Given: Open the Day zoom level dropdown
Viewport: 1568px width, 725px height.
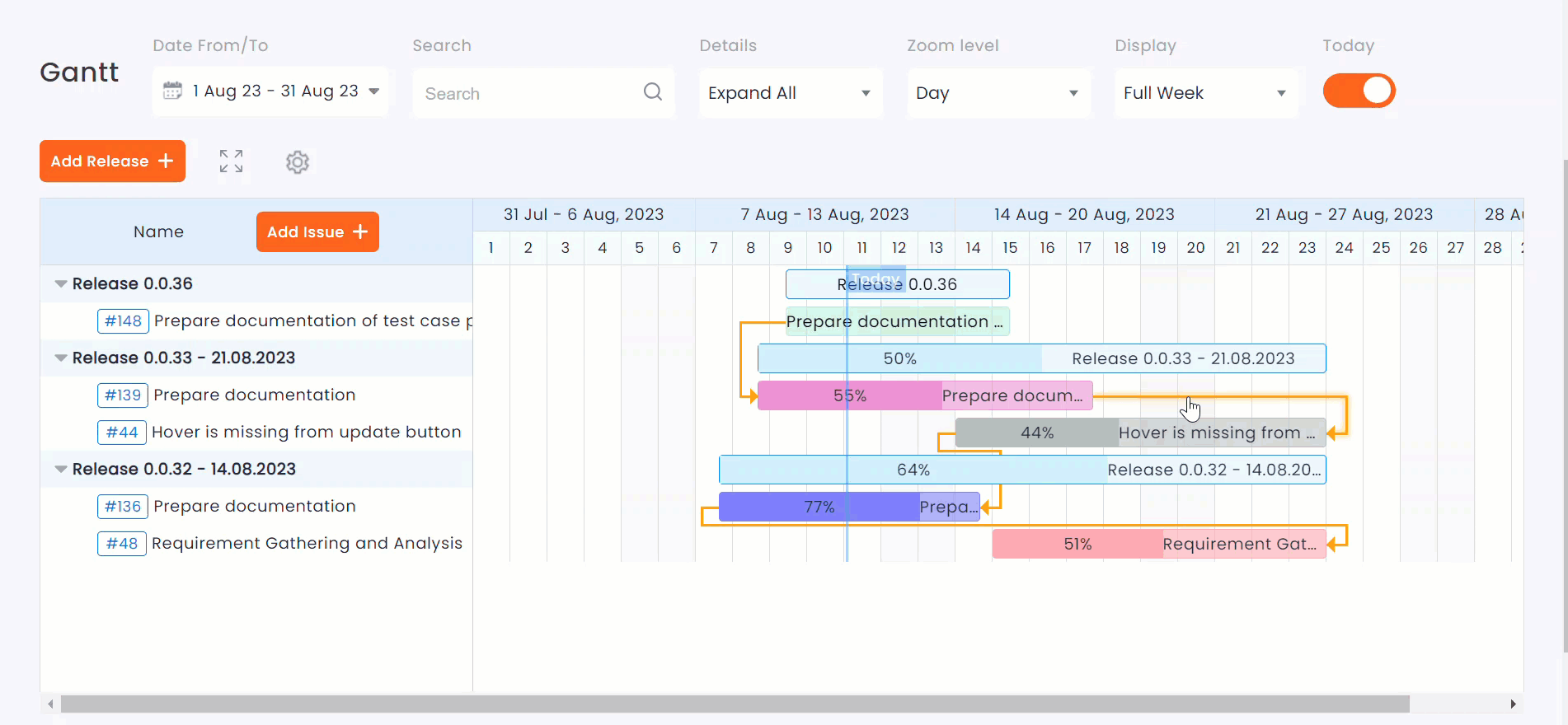Looking at the screenshot, I should coord(998,93).
